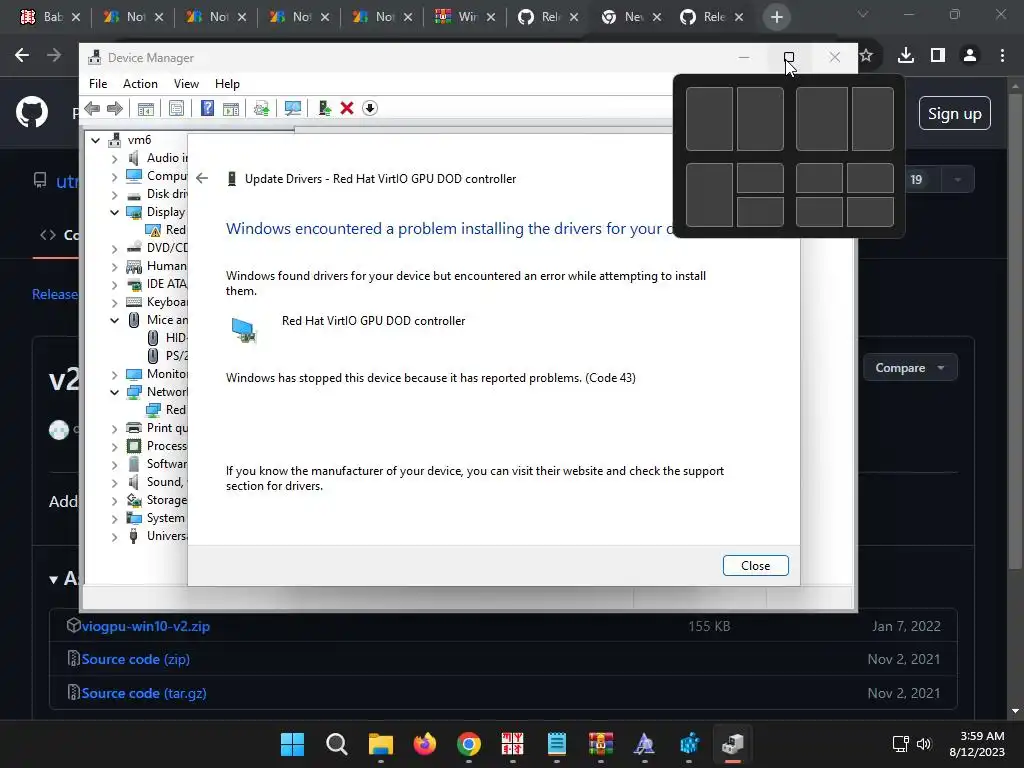Click the Forward arrow in Device Manager toolbar

click(115, 108)
